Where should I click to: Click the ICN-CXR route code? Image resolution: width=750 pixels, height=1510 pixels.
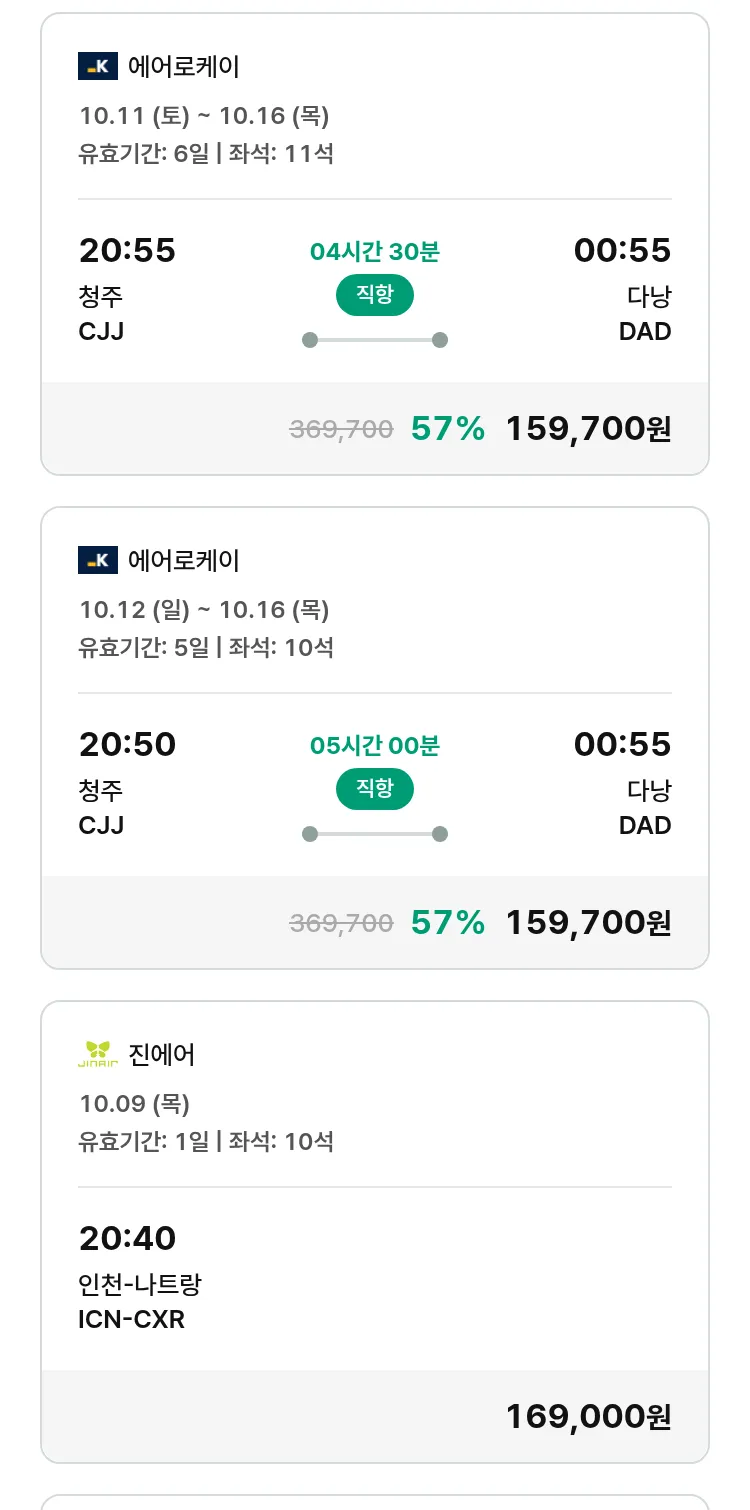pyautogui.click(x=131, y=1319)
